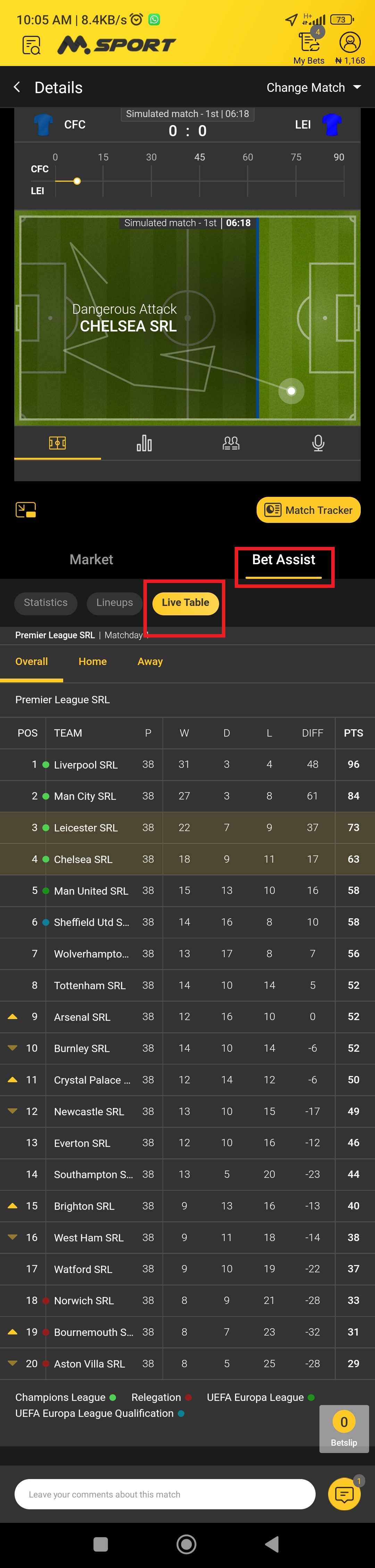Open the comments chat bubble icon
The width and height of the screenshot is (375, 1568).
coord(344,1494)
